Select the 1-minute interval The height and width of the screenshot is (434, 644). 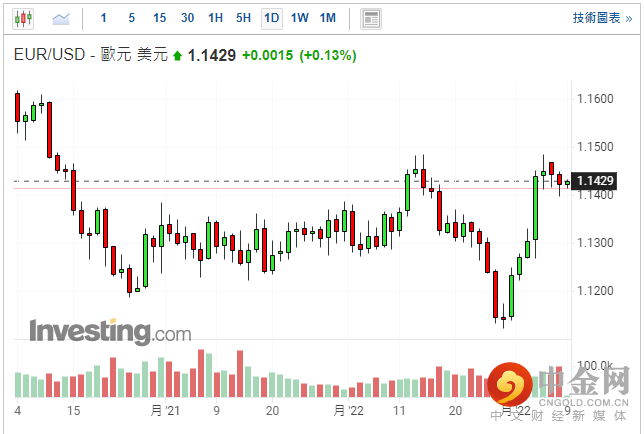[105, 18]
